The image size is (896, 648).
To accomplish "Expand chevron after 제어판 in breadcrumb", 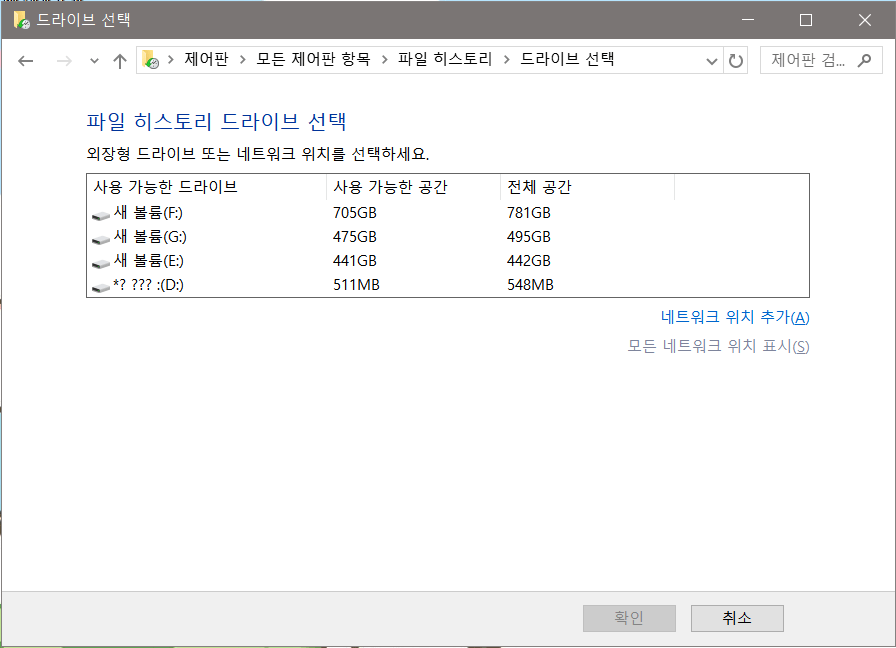I will click(x=242, y=60).
